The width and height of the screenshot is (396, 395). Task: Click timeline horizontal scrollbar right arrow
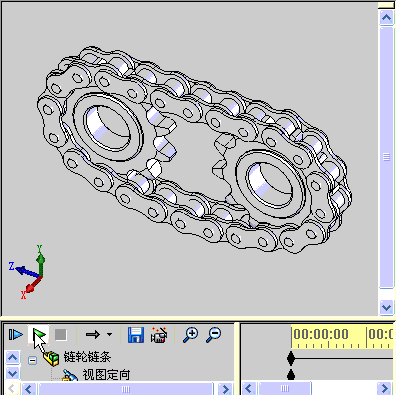[x=384, y=388]
